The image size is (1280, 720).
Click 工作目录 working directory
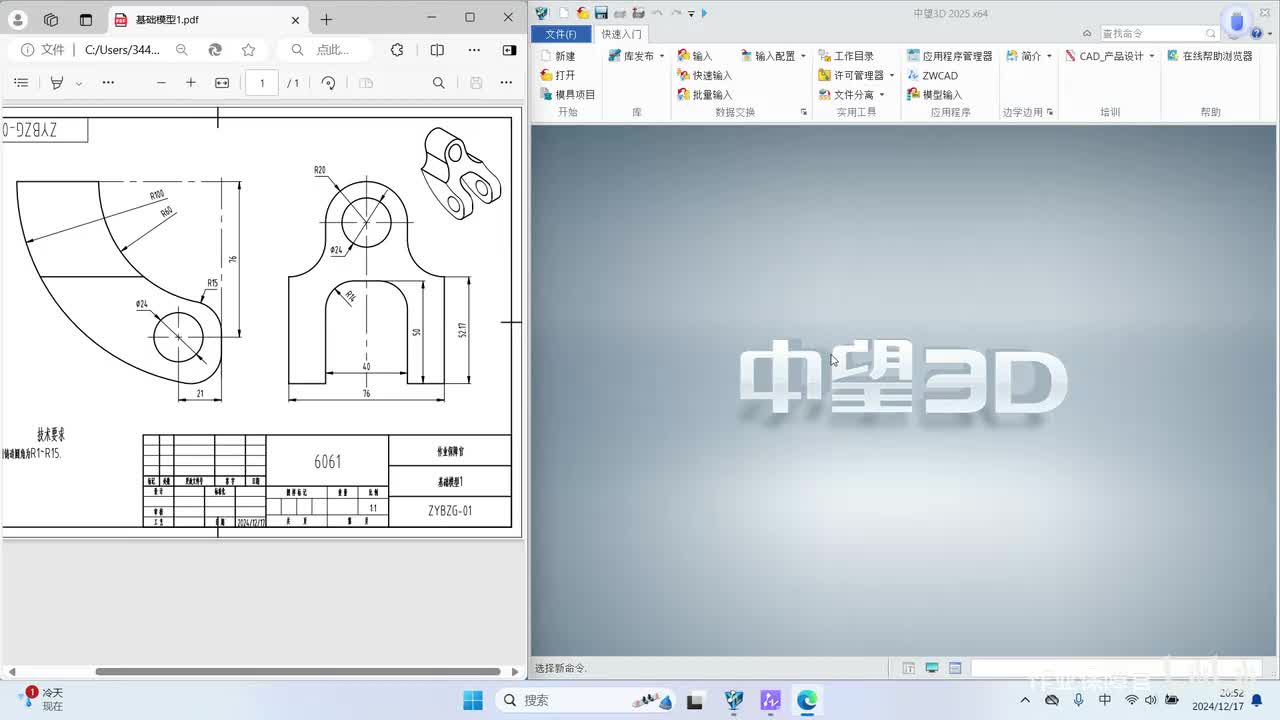click(x=847, y=56)
